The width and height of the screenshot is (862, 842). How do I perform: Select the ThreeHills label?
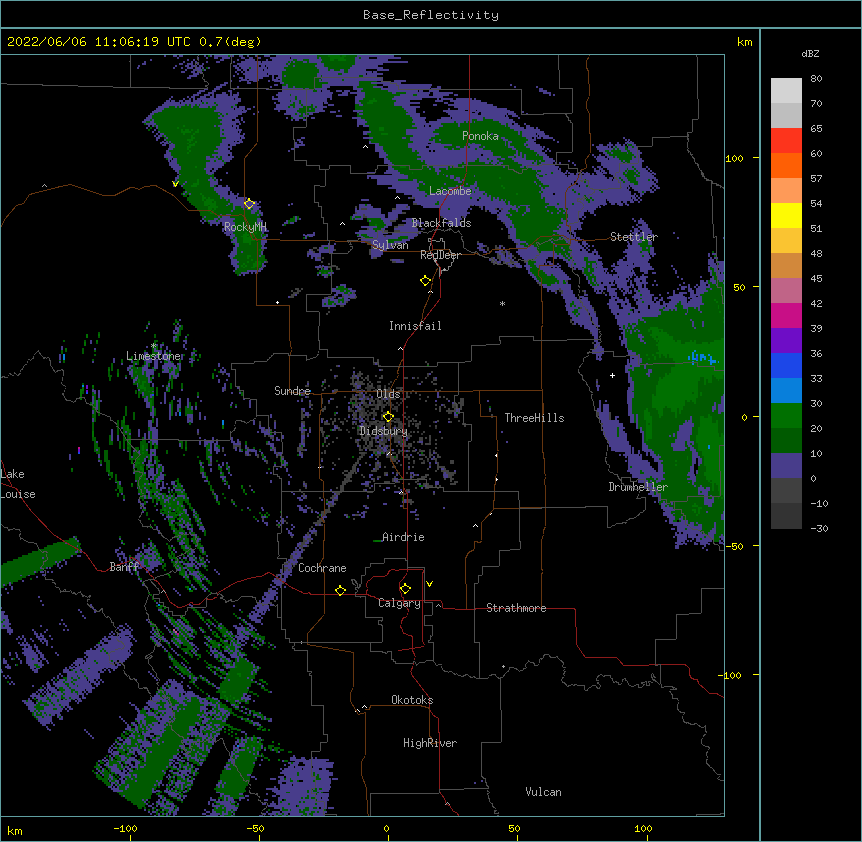coord(534,418)
